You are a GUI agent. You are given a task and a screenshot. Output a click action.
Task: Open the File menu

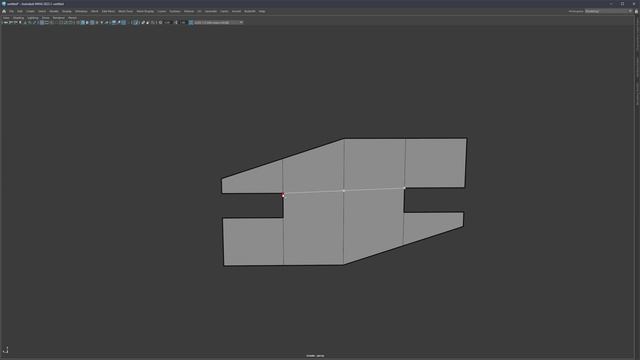pos(11,11)
